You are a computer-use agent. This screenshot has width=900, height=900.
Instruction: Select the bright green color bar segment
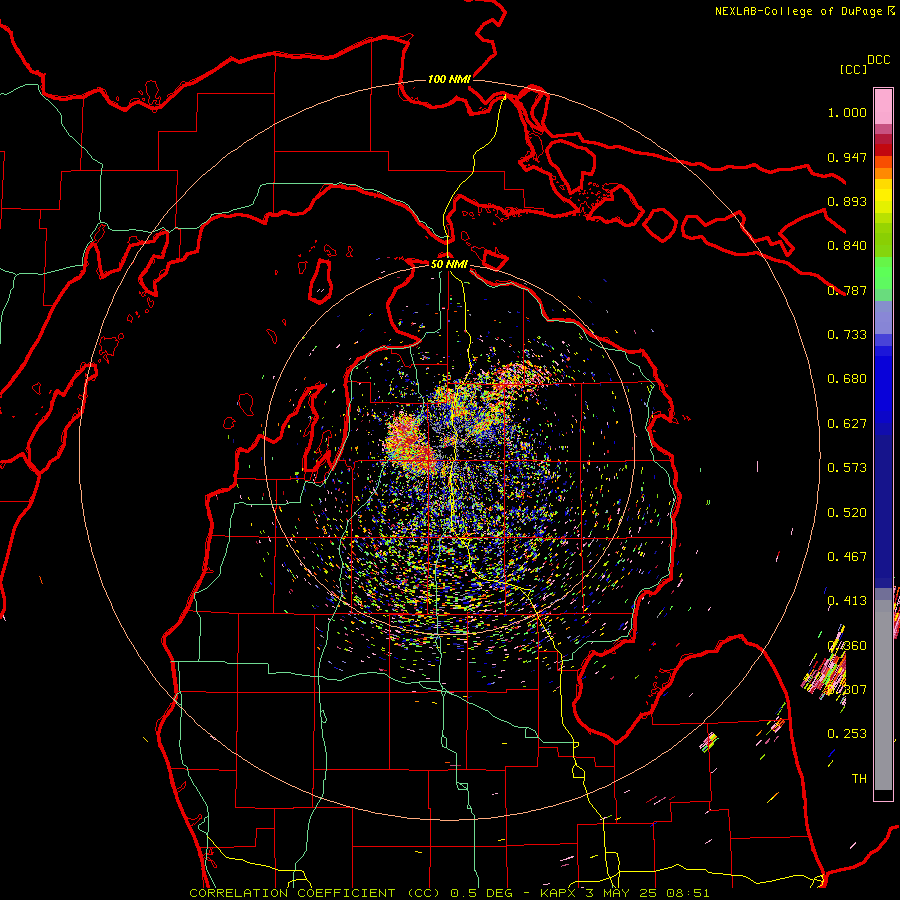[883, 273]
